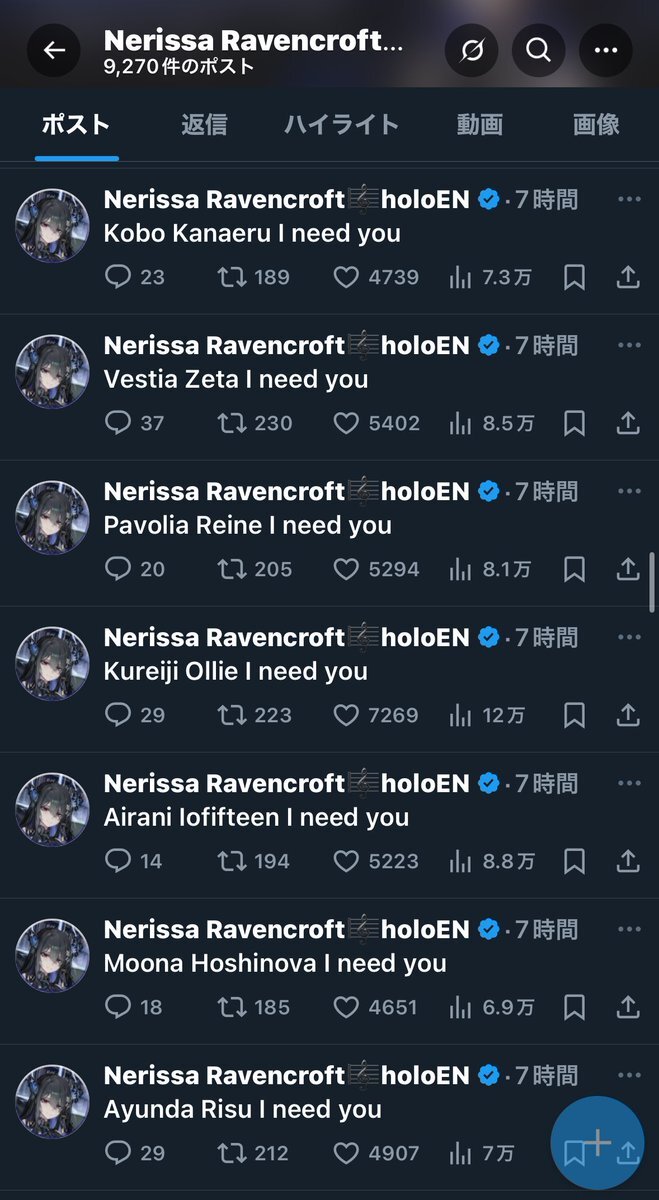Compose a new post with plus button

click(597, 1143)
